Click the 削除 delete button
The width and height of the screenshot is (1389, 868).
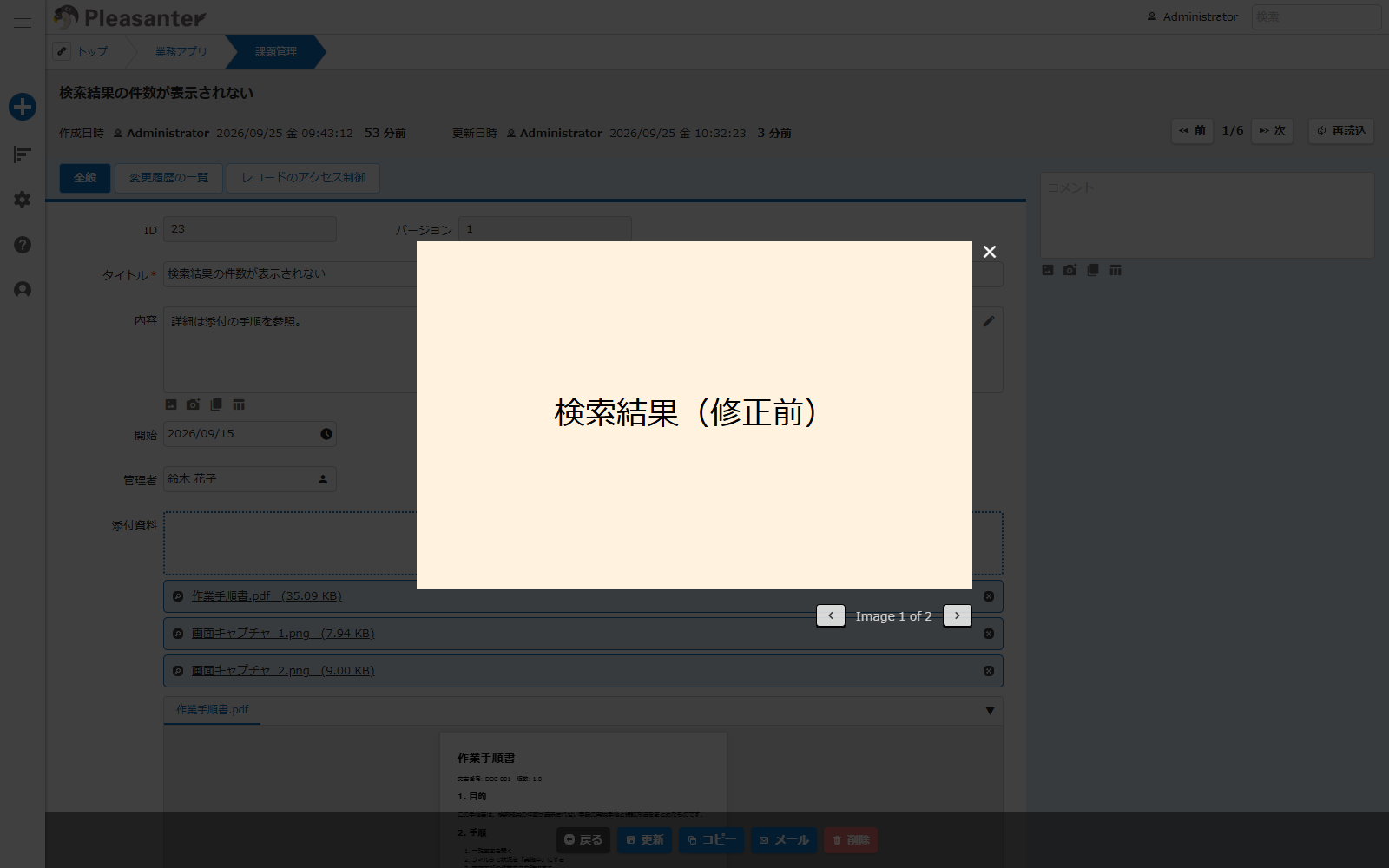tap(851, 840)
